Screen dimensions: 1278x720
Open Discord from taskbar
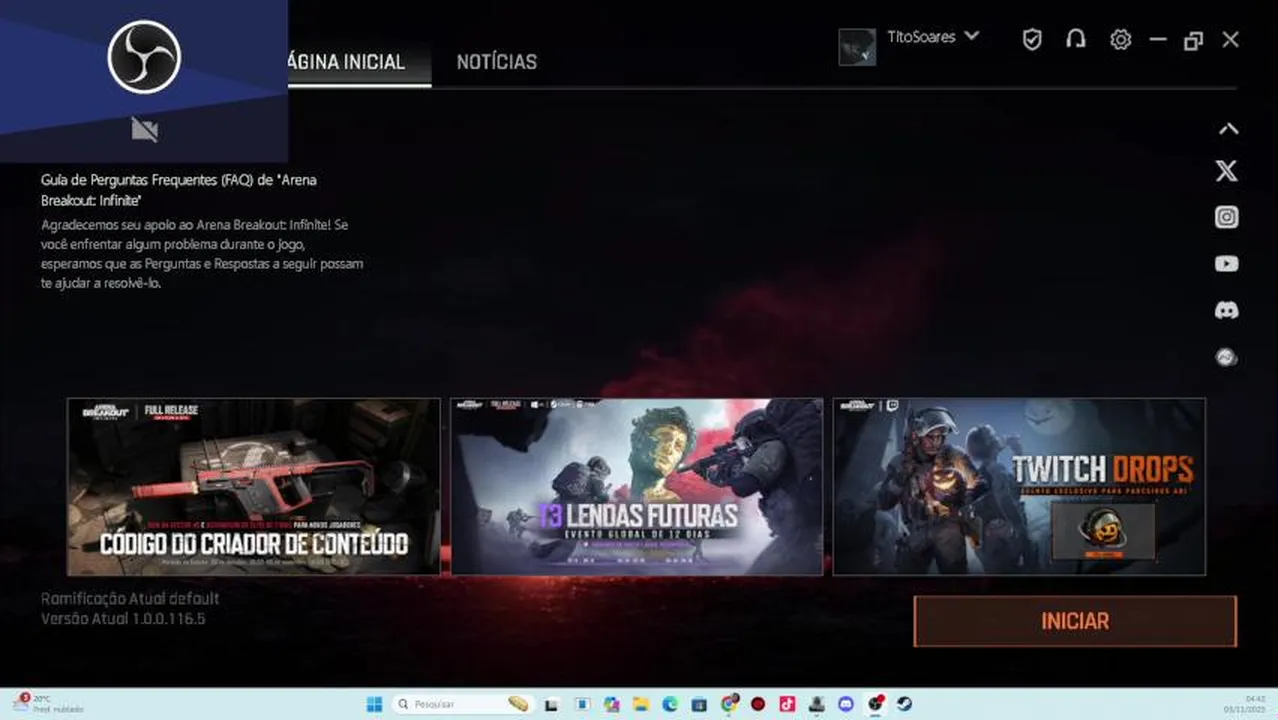(x=846, y=704)
